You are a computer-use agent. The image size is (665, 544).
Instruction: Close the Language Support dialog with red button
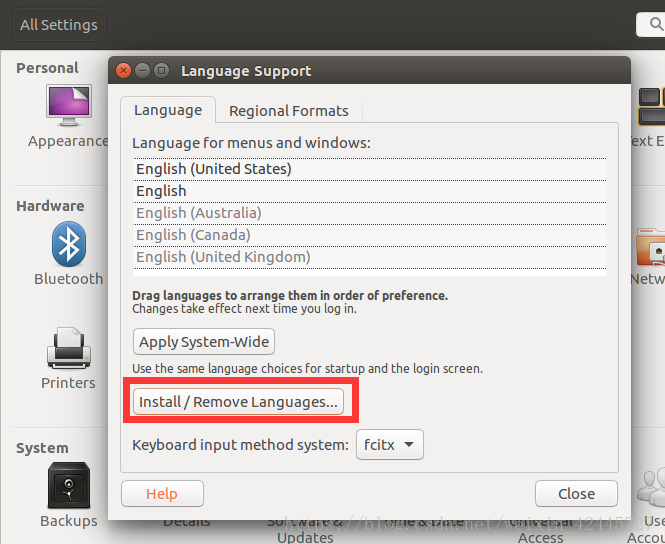tap(123, 70)
